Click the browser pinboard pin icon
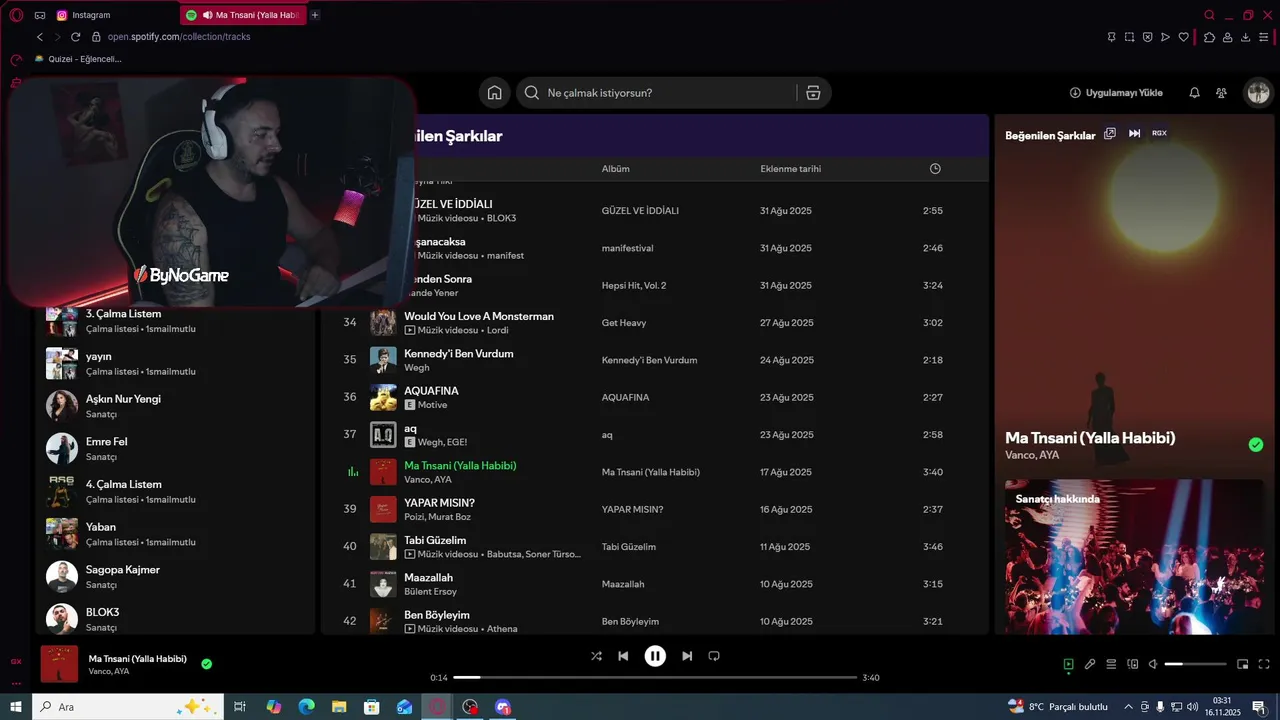The image size is (1280, 720). tap(1111, 37)
